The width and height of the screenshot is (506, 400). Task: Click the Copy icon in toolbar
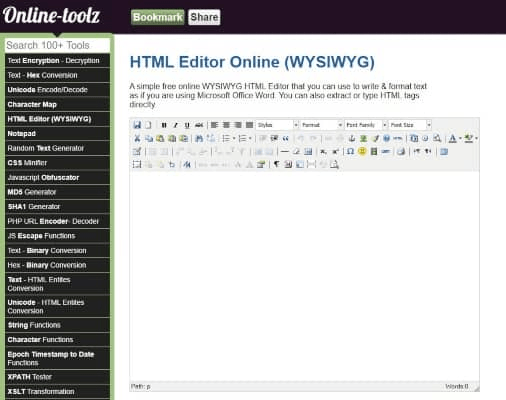tap(149, 138)
